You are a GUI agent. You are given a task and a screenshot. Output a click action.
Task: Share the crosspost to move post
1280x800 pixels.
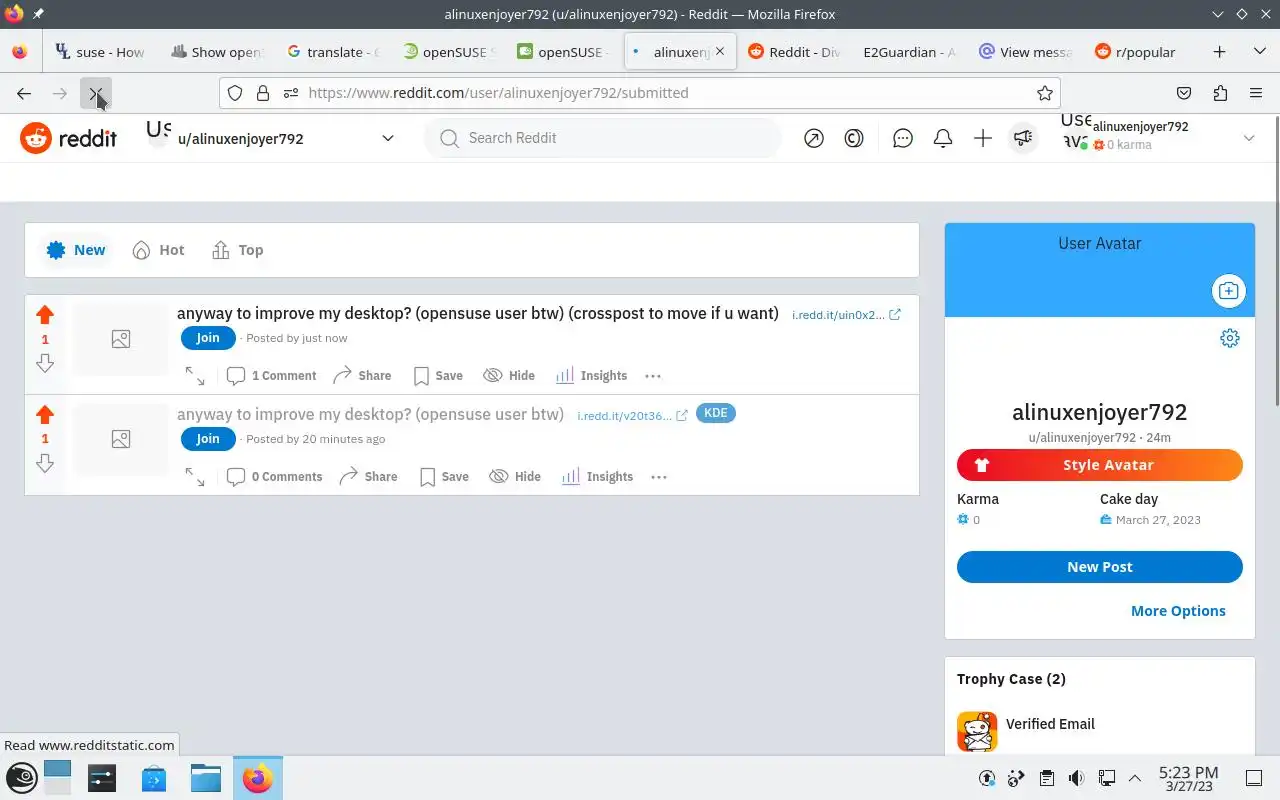tap(362, 376)
